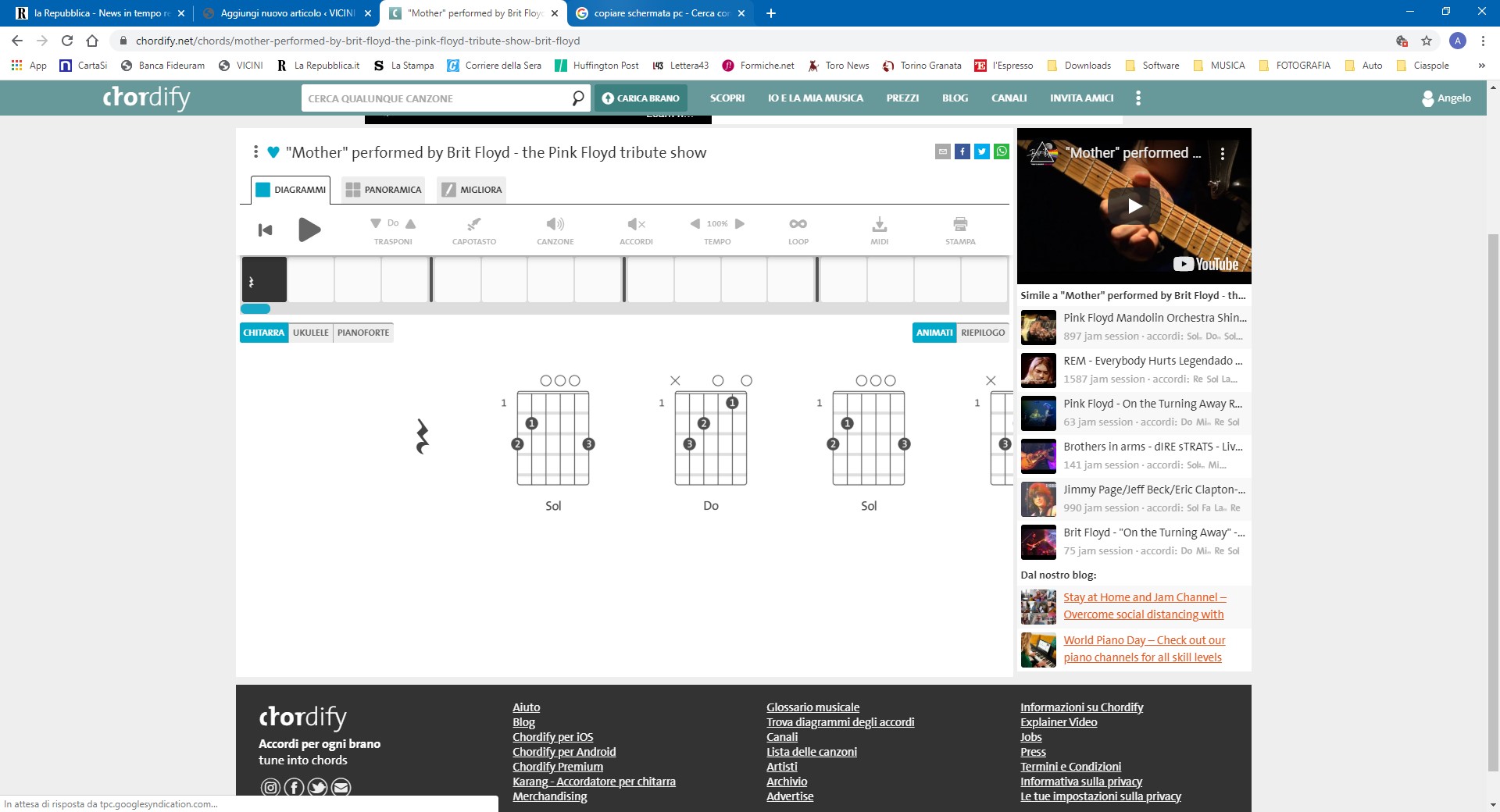The height and width of the screenshot is (812, 1500).
Task: Share the song by email icon
Action: [943, 151]
